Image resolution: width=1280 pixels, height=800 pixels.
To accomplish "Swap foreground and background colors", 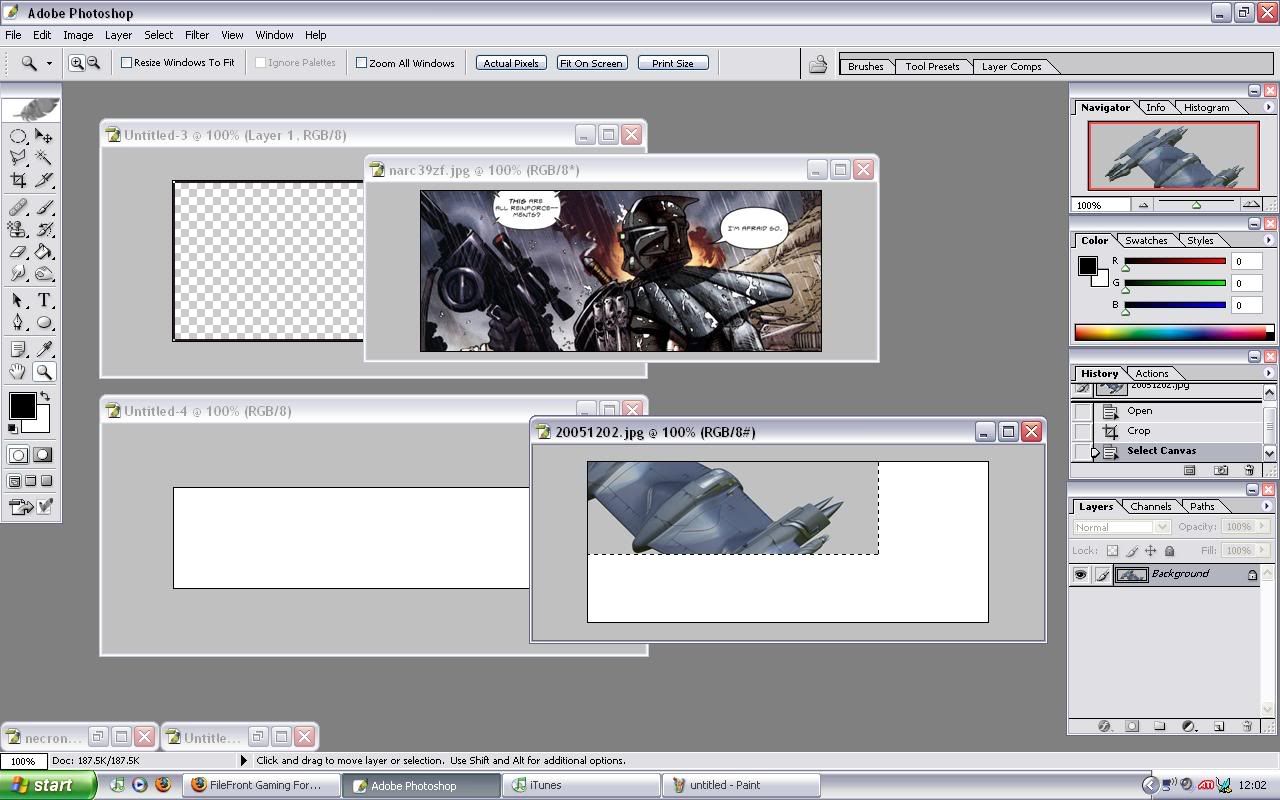I will (x=45, y=396).
